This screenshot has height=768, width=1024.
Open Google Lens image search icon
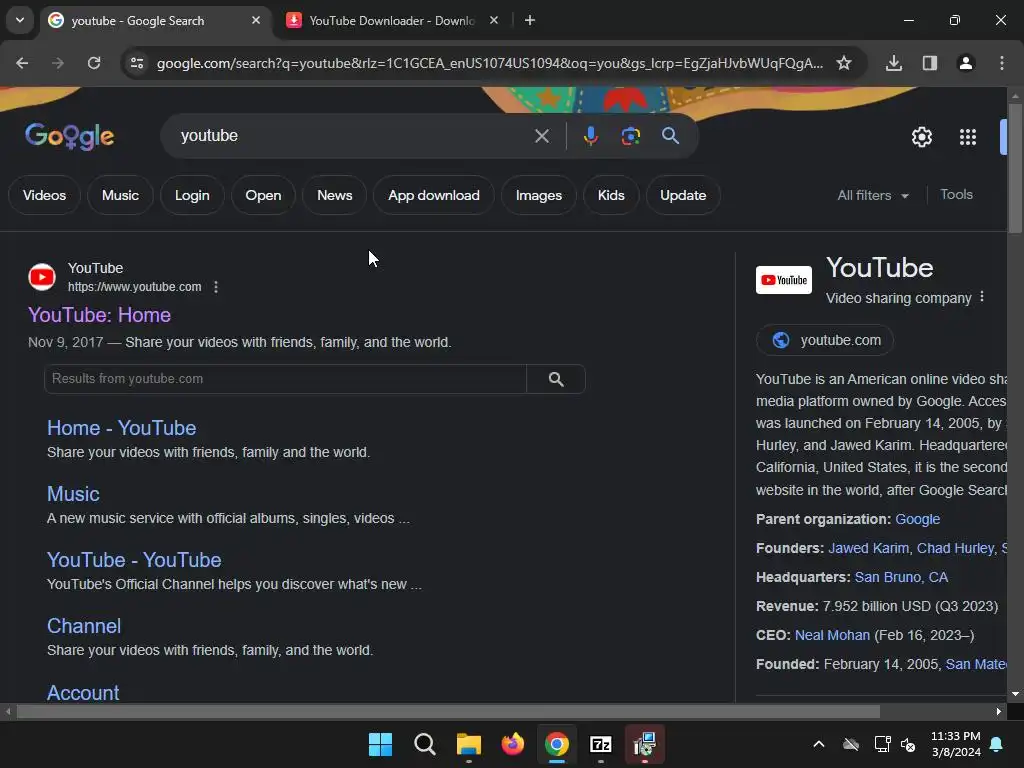[x=630, y=136]
